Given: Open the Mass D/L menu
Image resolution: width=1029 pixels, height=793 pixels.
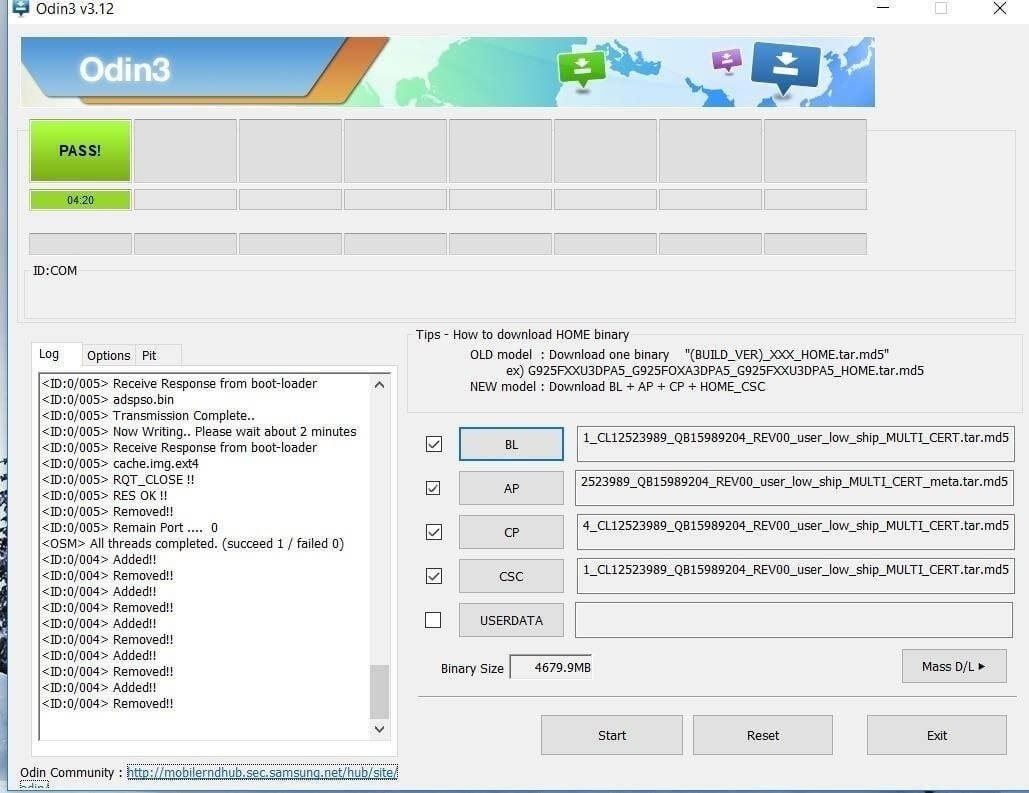Looking at the screenshot, I should [x=953, y=666].
